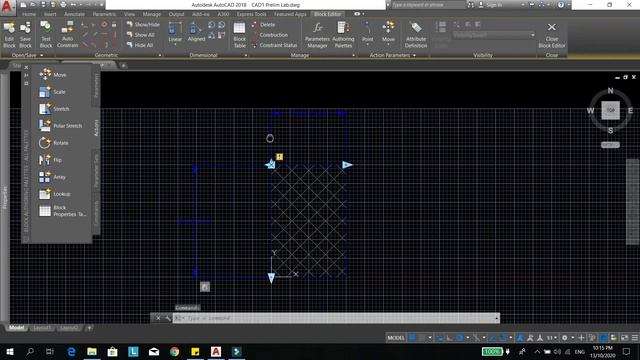Click Sign In in the title bar
Image resolution: width=640 pixels, height=360 pixels.
[x=490, y=5]
